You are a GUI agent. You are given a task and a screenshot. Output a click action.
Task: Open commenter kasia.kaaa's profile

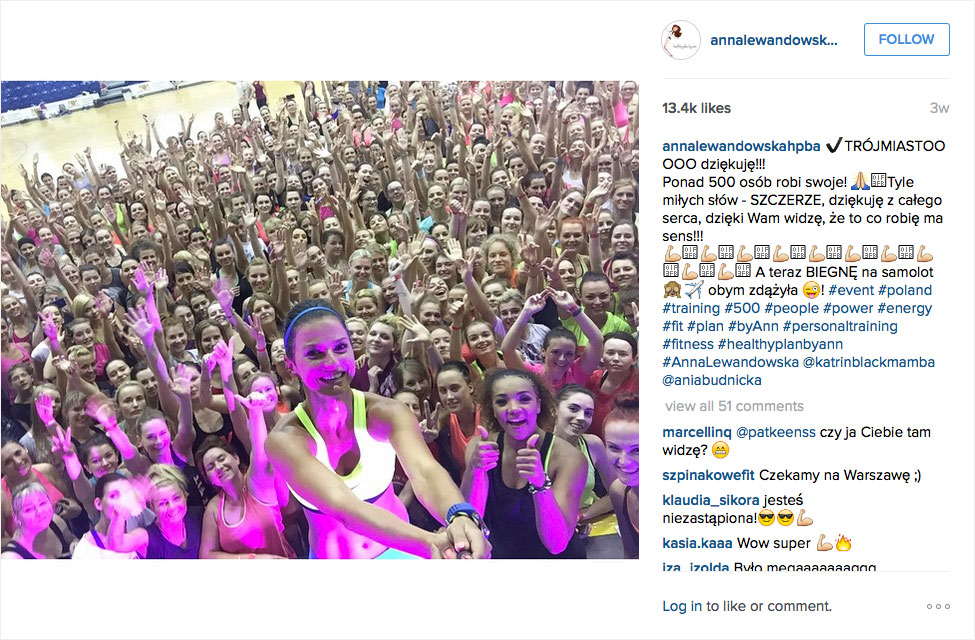point(697,544)
